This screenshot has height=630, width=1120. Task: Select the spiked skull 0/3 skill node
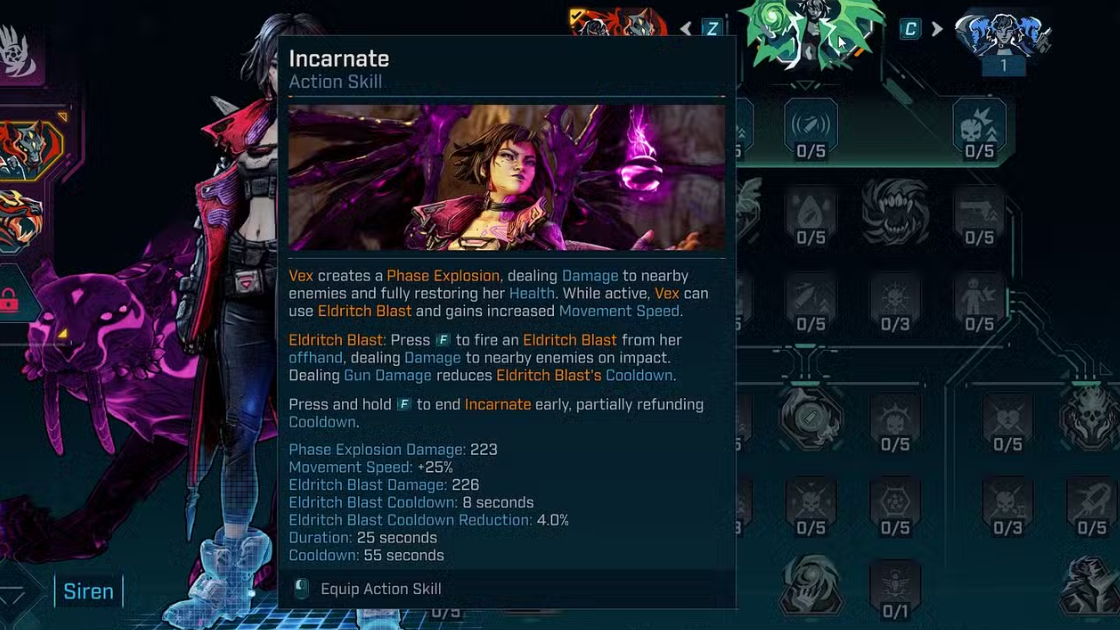pos(895,304)
